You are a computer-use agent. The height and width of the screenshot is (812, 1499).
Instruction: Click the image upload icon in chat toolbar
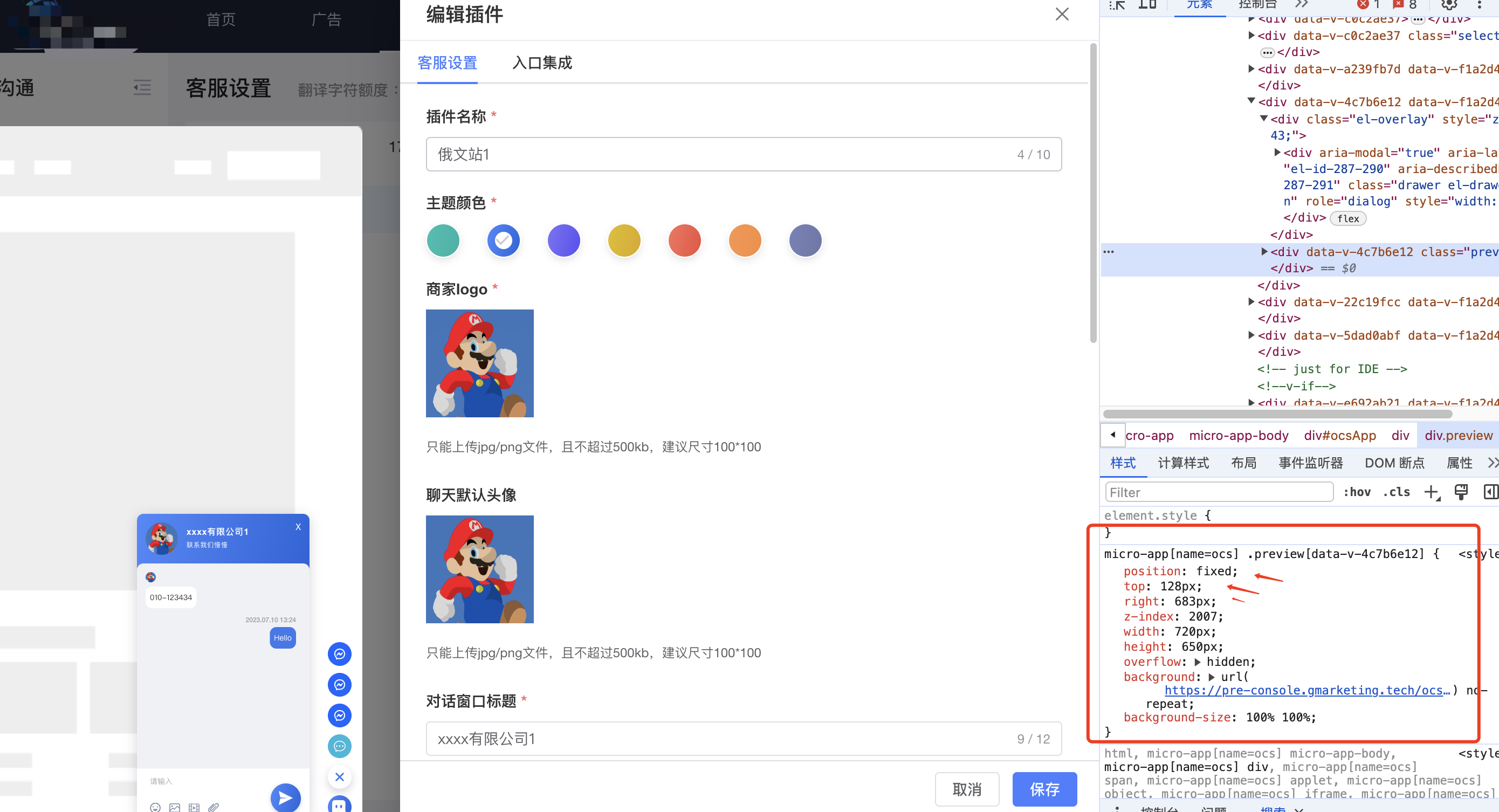coord(175,807)
